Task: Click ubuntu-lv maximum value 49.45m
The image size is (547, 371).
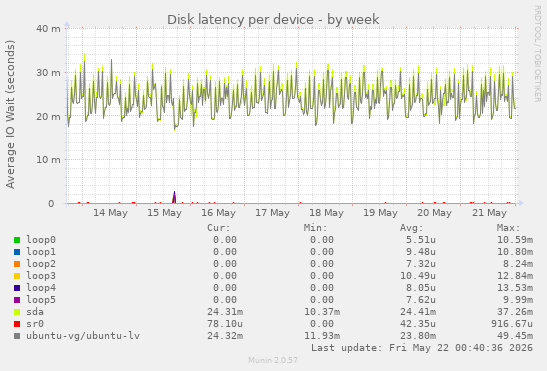Action: (515, 336)
